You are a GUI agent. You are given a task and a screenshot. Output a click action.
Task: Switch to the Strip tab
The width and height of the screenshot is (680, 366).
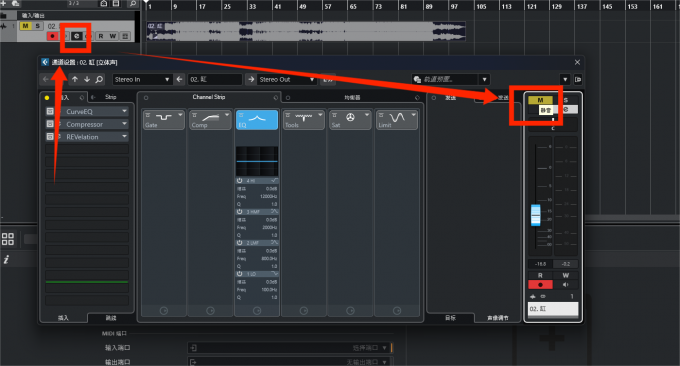(x=111, y=97)
